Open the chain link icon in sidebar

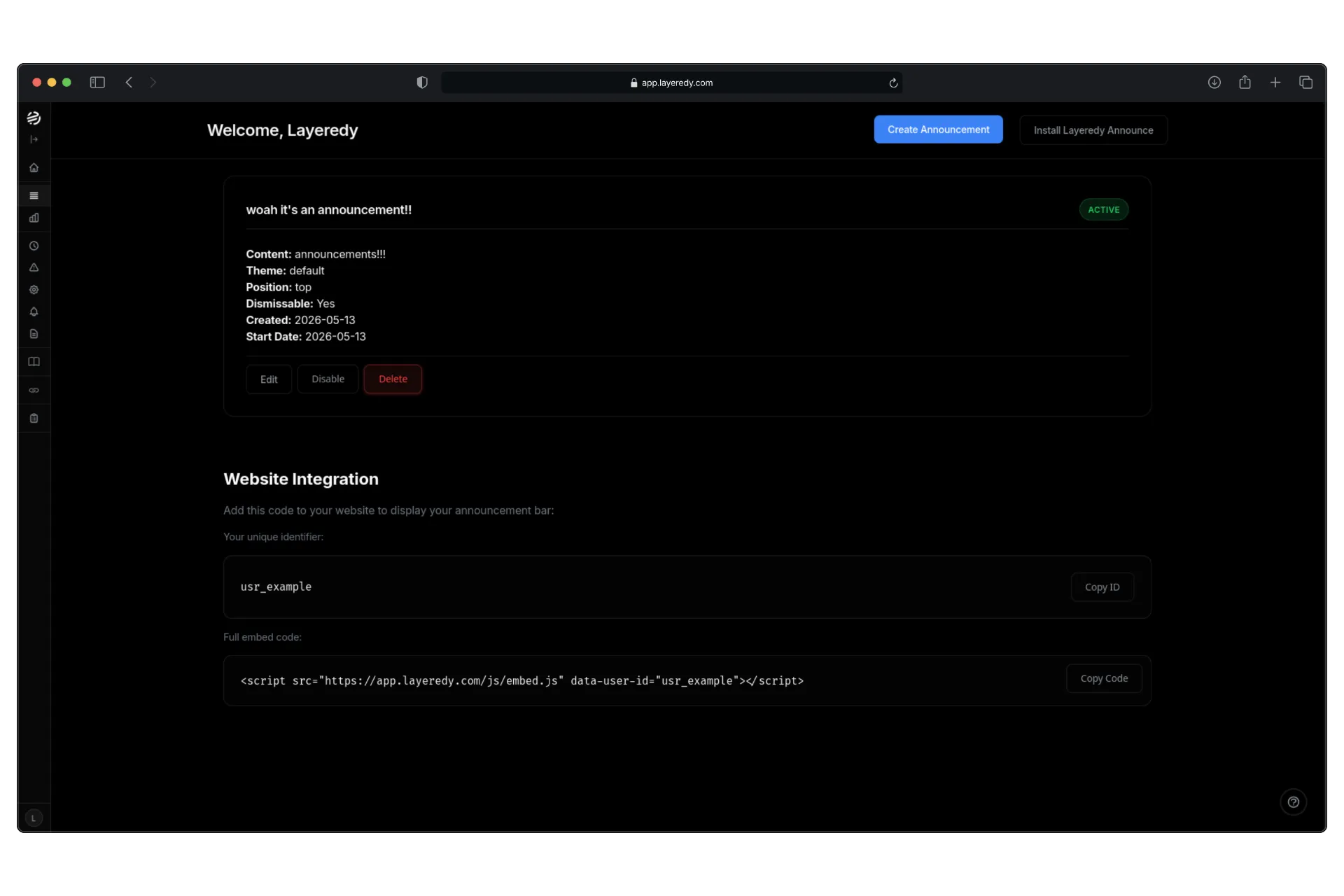tap(34, 390)
